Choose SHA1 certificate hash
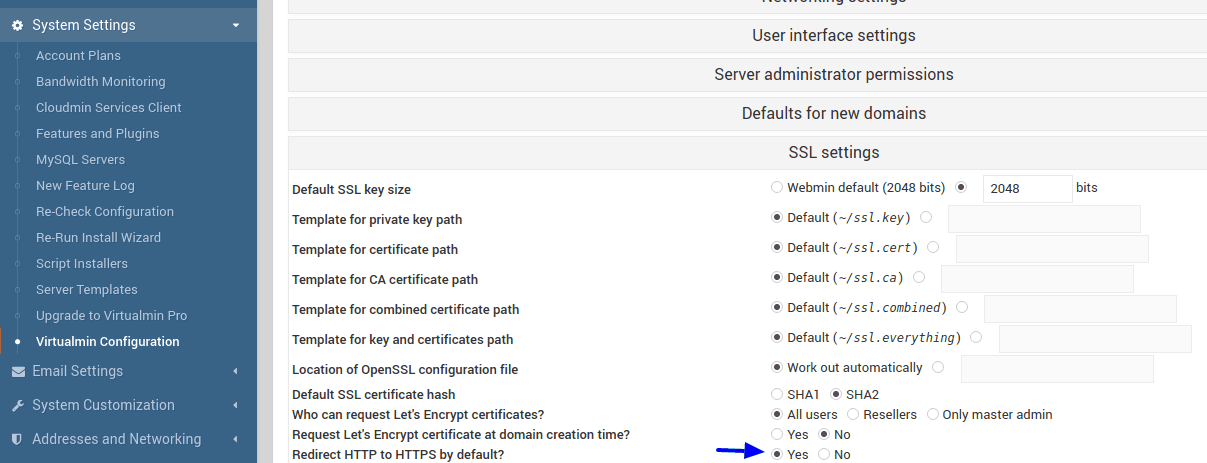The image size is (1207, 463). (x=777, y=394)
